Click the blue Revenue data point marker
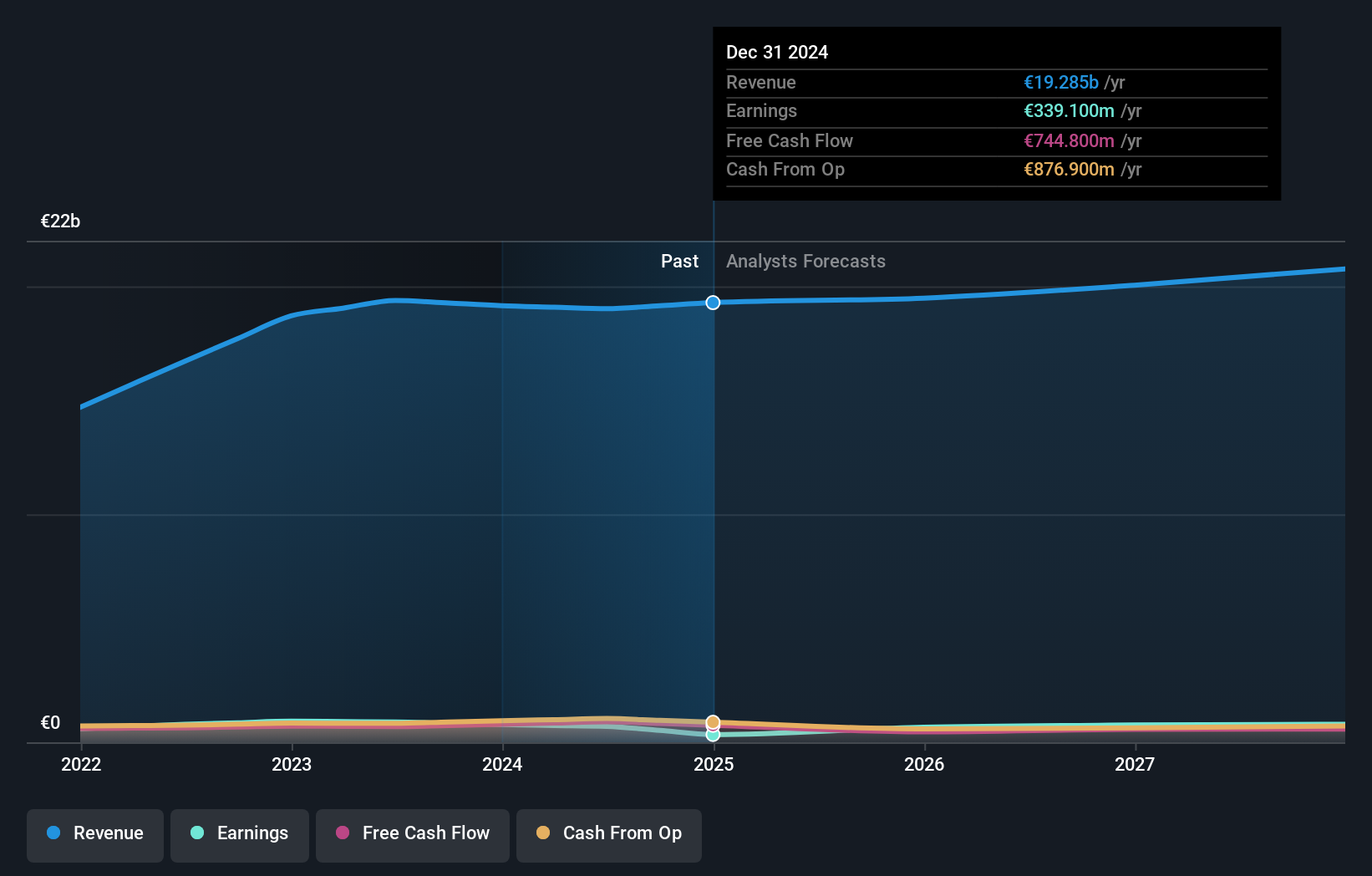 [x=713, y=303]
